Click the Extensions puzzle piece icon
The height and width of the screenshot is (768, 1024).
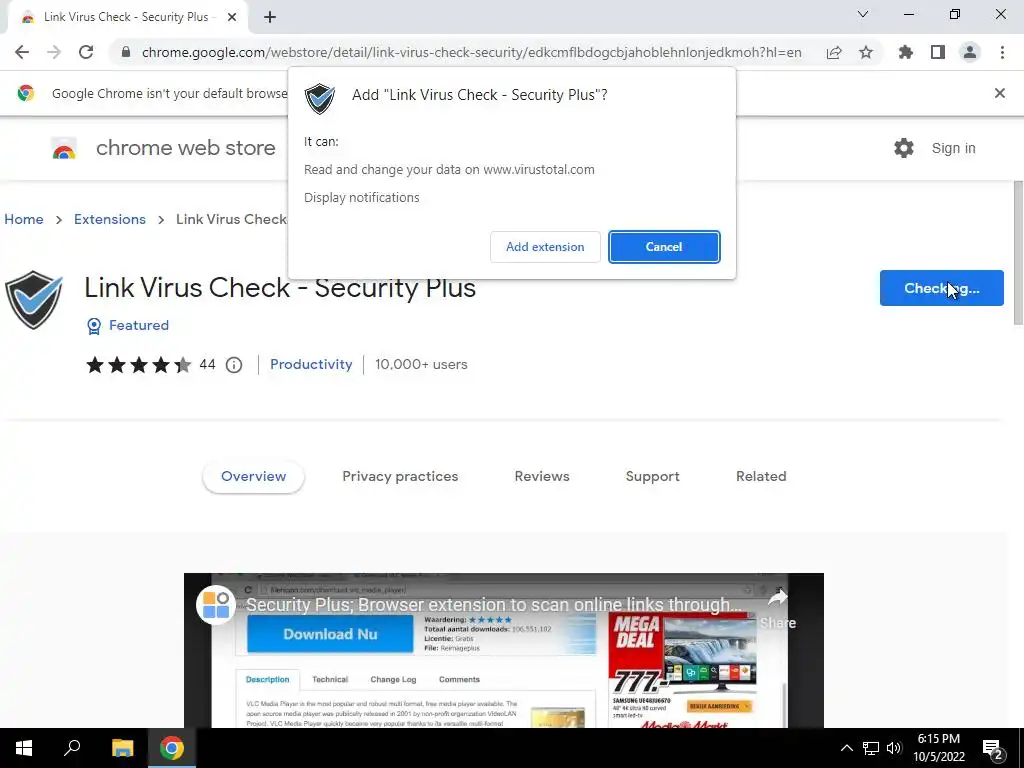coord(905,52)
